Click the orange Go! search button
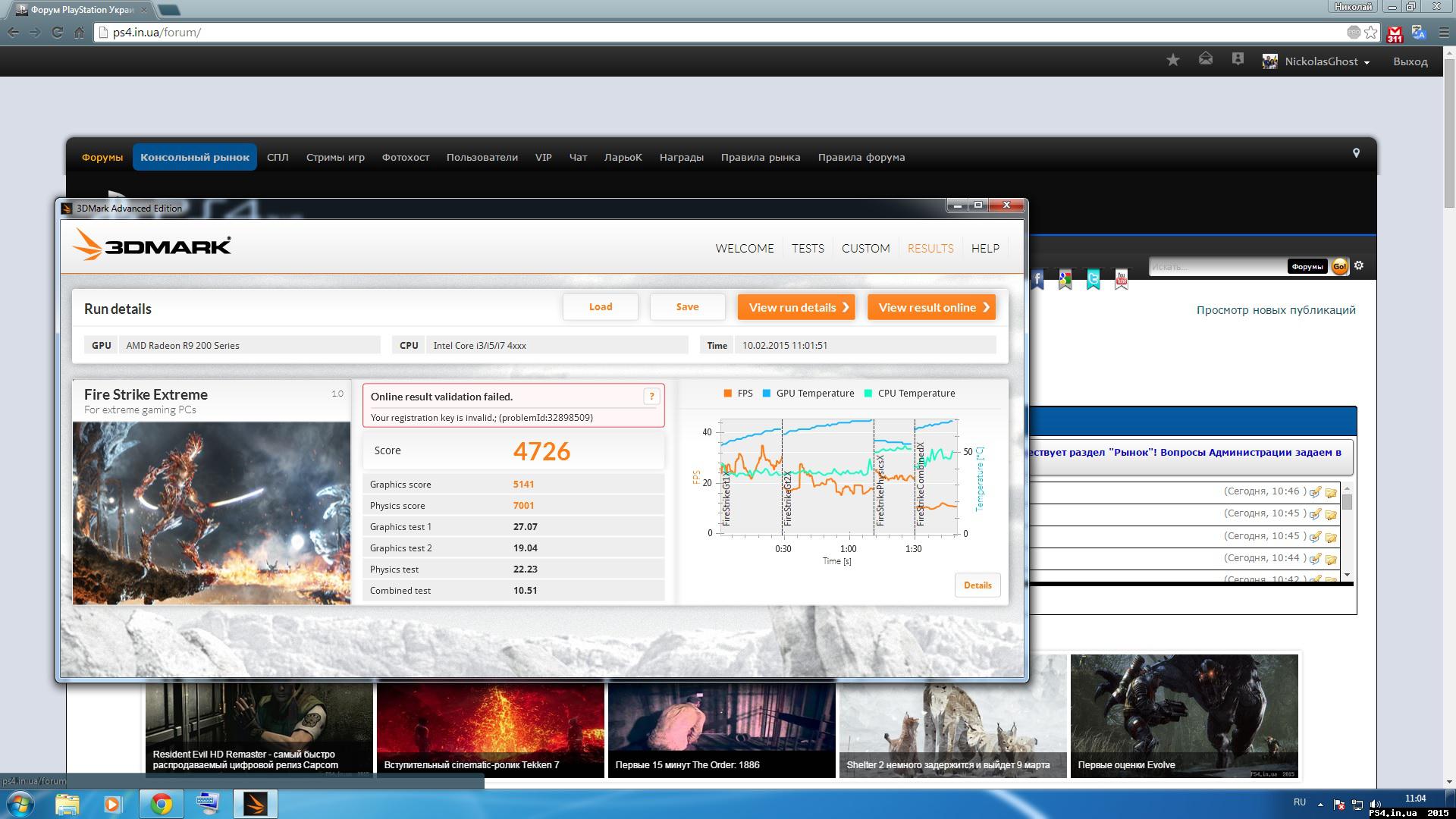The image size is (1456, 819). (1340, 266)
